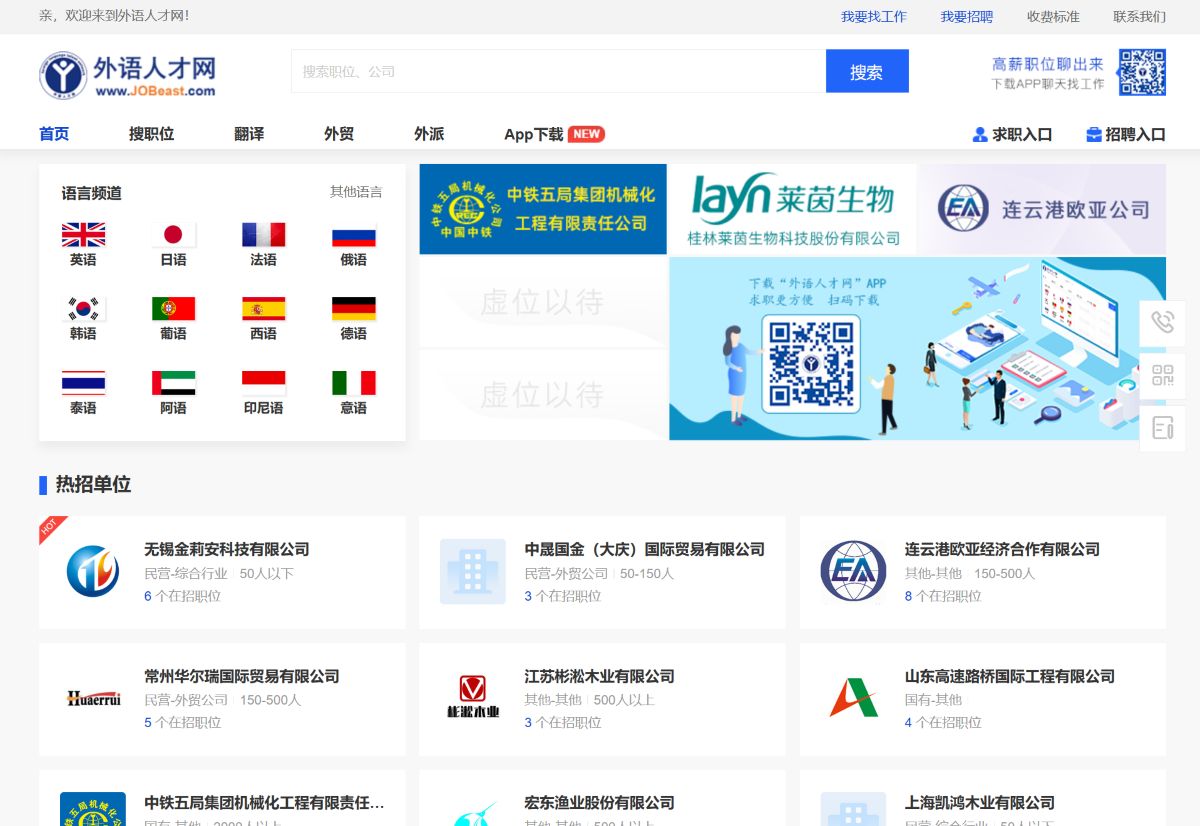Open the 中铁五局集团机械化 banner ad
The height and width of the screenshot is (826, 1200).
pos(543,209)
